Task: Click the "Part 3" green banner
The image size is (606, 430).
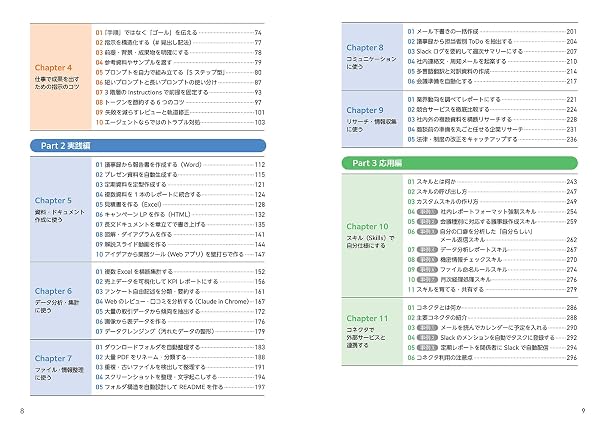Action: 460,163
